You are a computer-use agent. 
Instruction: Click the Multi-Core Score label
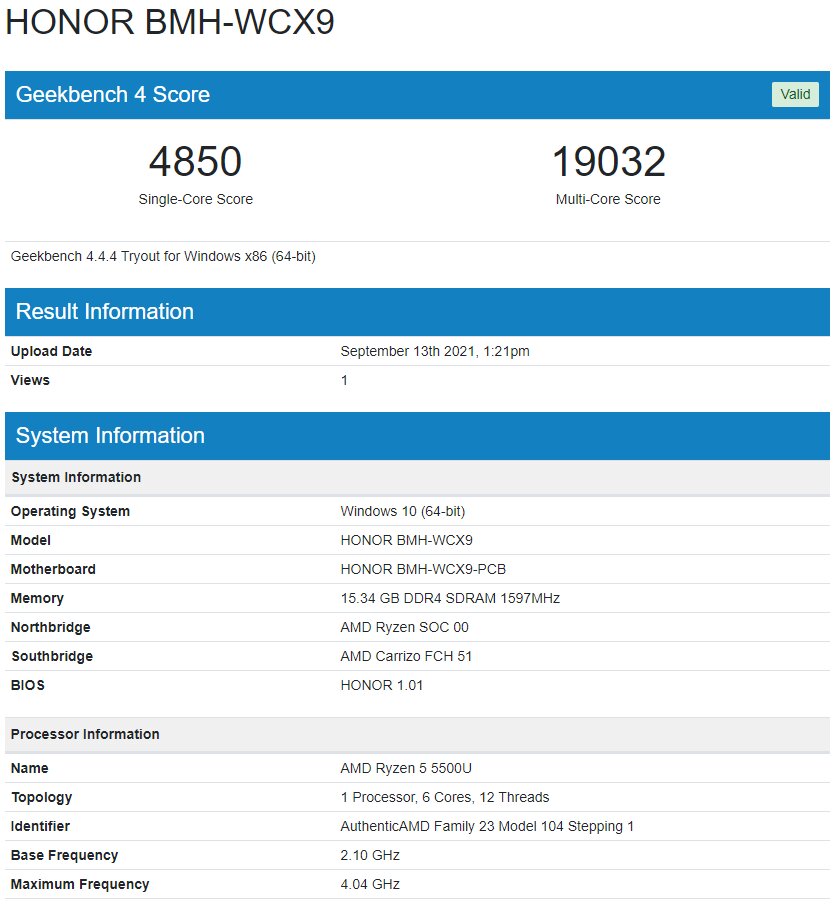pyautogui.click(x=608, y=199)
